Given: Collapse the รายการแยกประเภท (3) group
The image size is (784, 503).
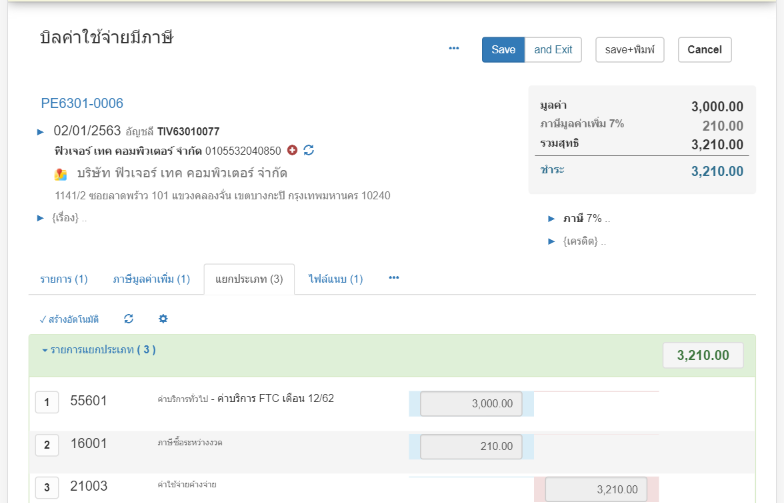Looking at the screenshot, I should click(x=45, y=351).
